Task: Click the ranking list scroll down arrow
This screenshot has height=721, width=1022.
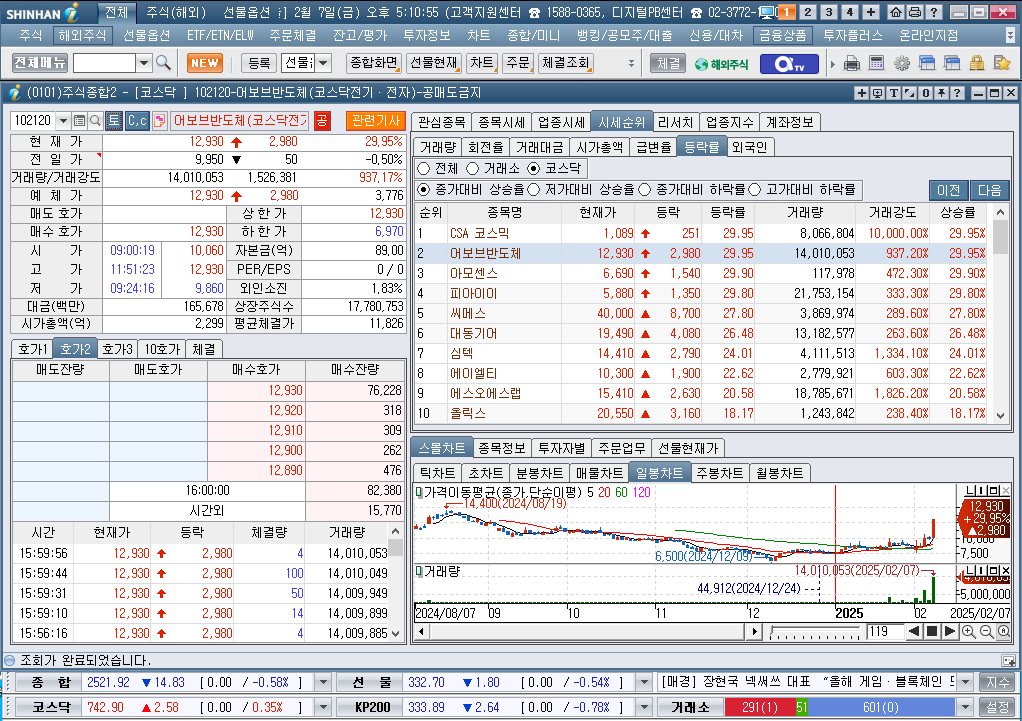Action: click(1000, 416)
